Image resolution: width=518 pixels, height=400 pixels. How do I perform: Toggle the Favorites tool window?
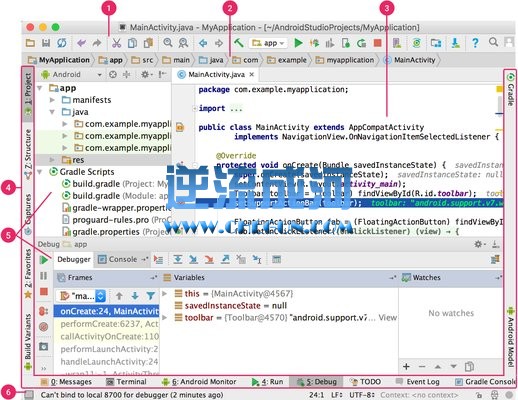coord(28,273)
